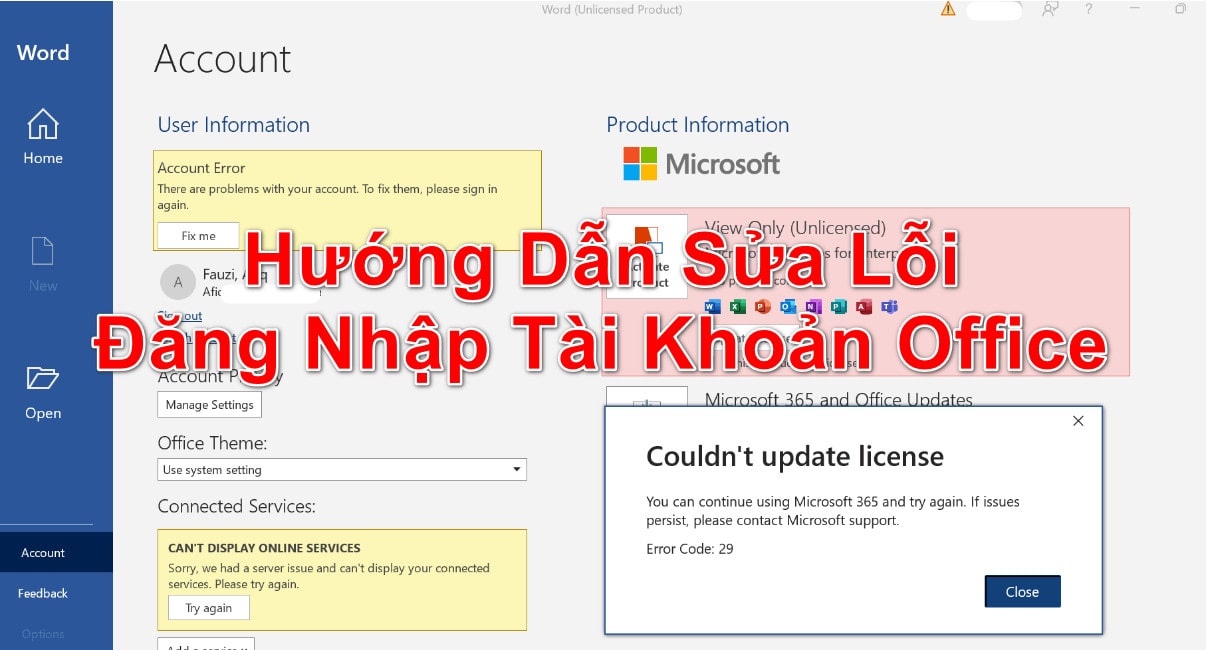
Task: Restore down the Word window
Action: [1181, 10]
